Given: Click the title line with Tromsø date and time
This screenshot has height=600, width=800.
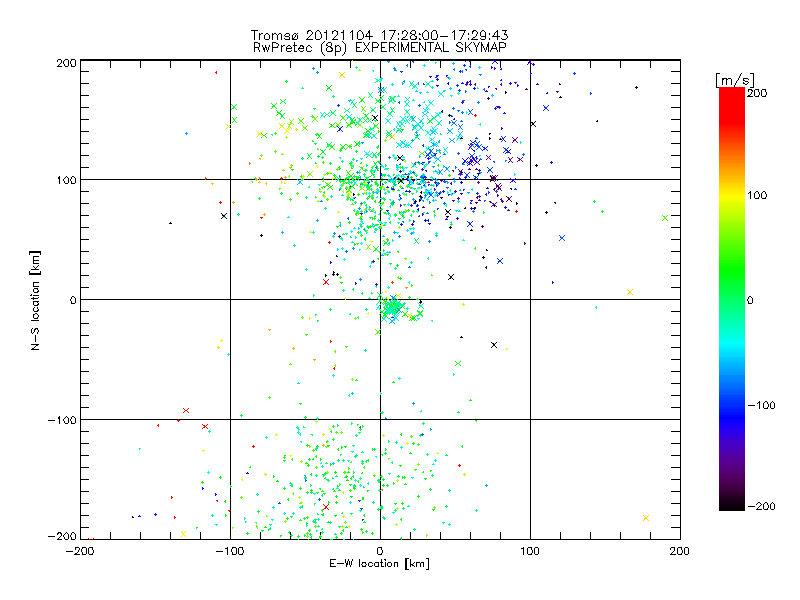Looking at the screenshot, I should (x=379, y=35).
